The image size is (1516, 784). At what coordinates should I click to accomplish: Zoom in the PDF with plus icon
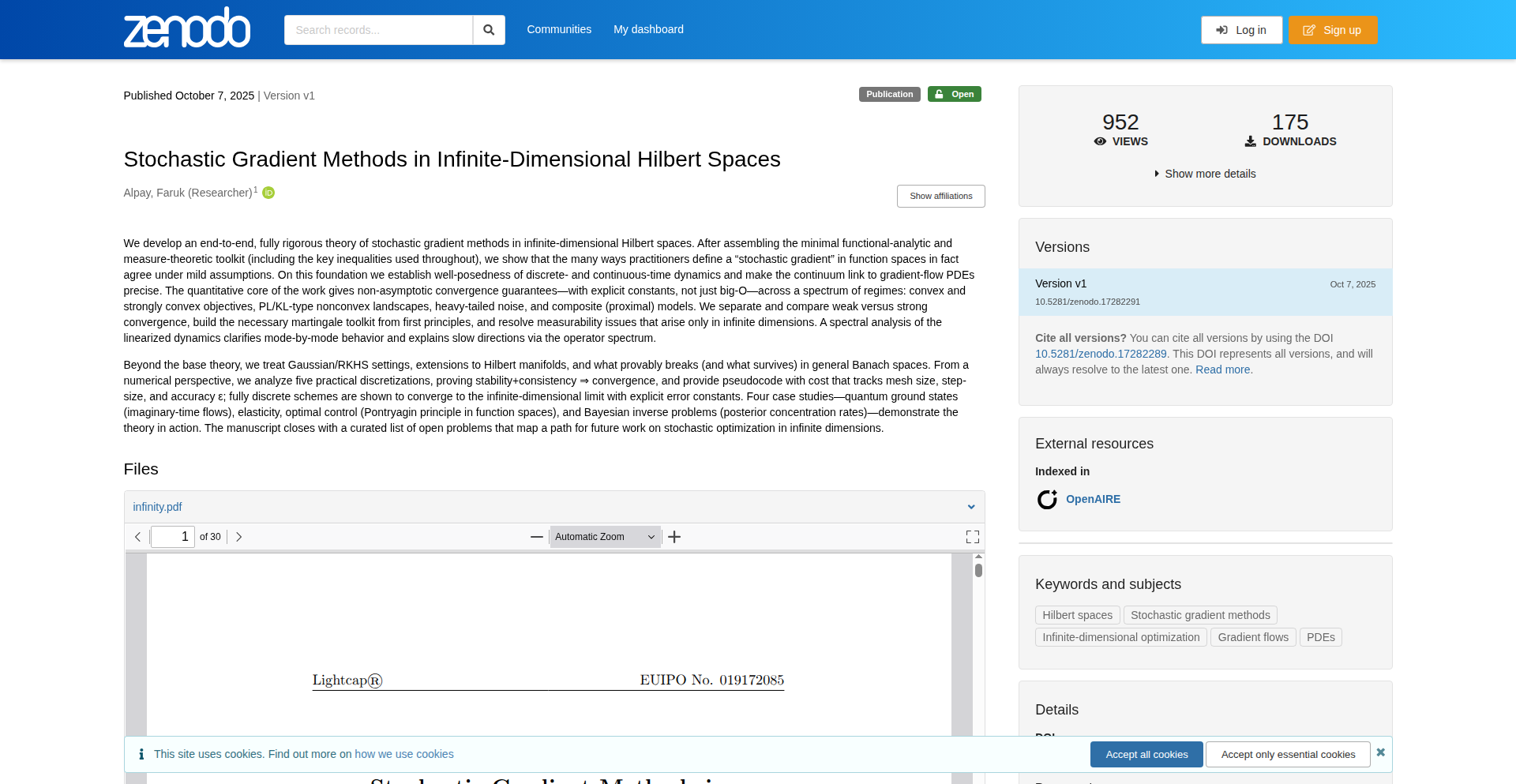point(674,537)
